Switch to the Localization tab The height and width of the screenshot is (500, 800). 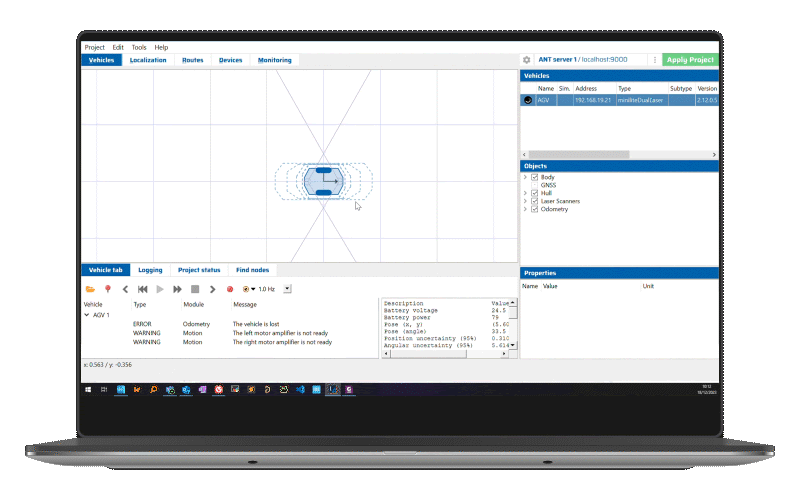point(148,60)
